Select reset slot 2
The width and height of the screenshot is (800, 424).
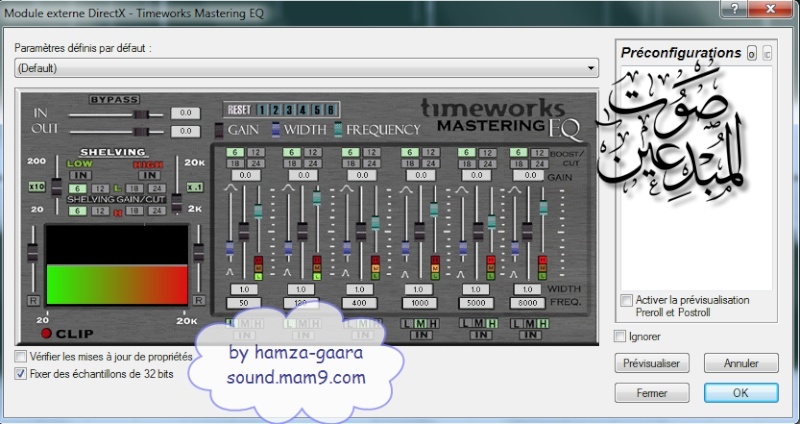[276, 110]
